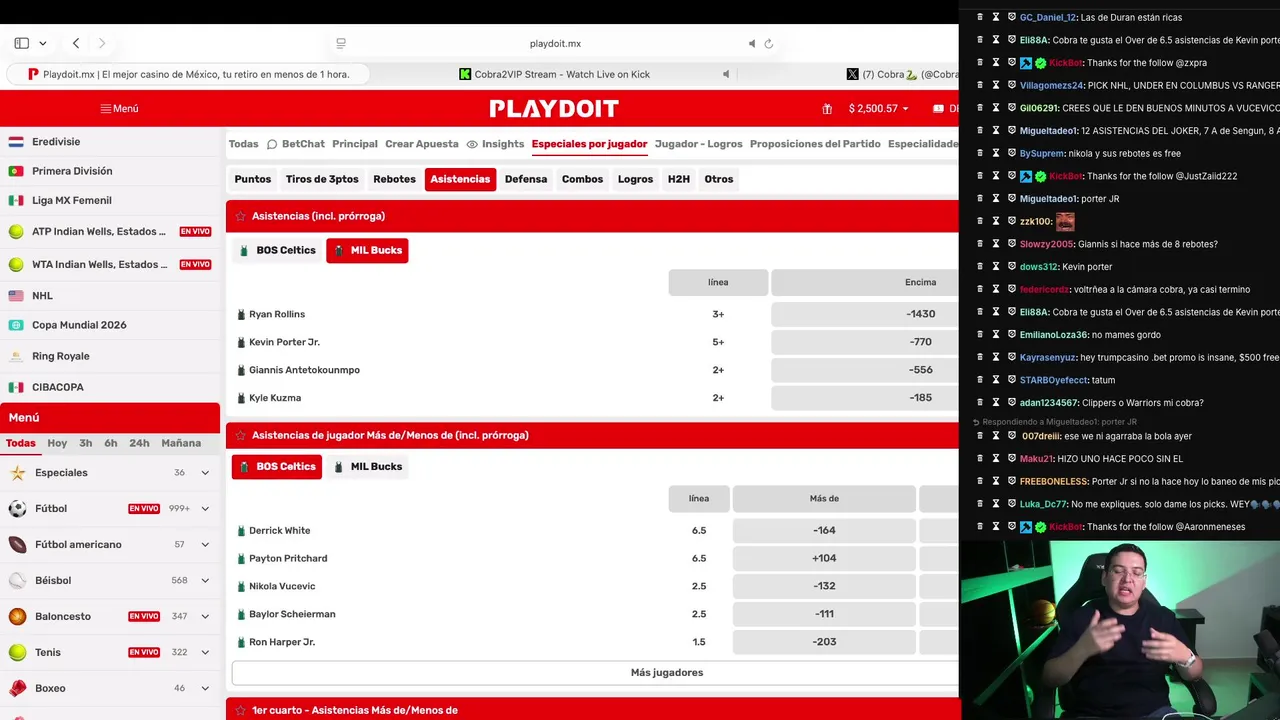Expand the Especiales sports category
This screenshot has height=720, width=1280.
click(x=205, y=473)
